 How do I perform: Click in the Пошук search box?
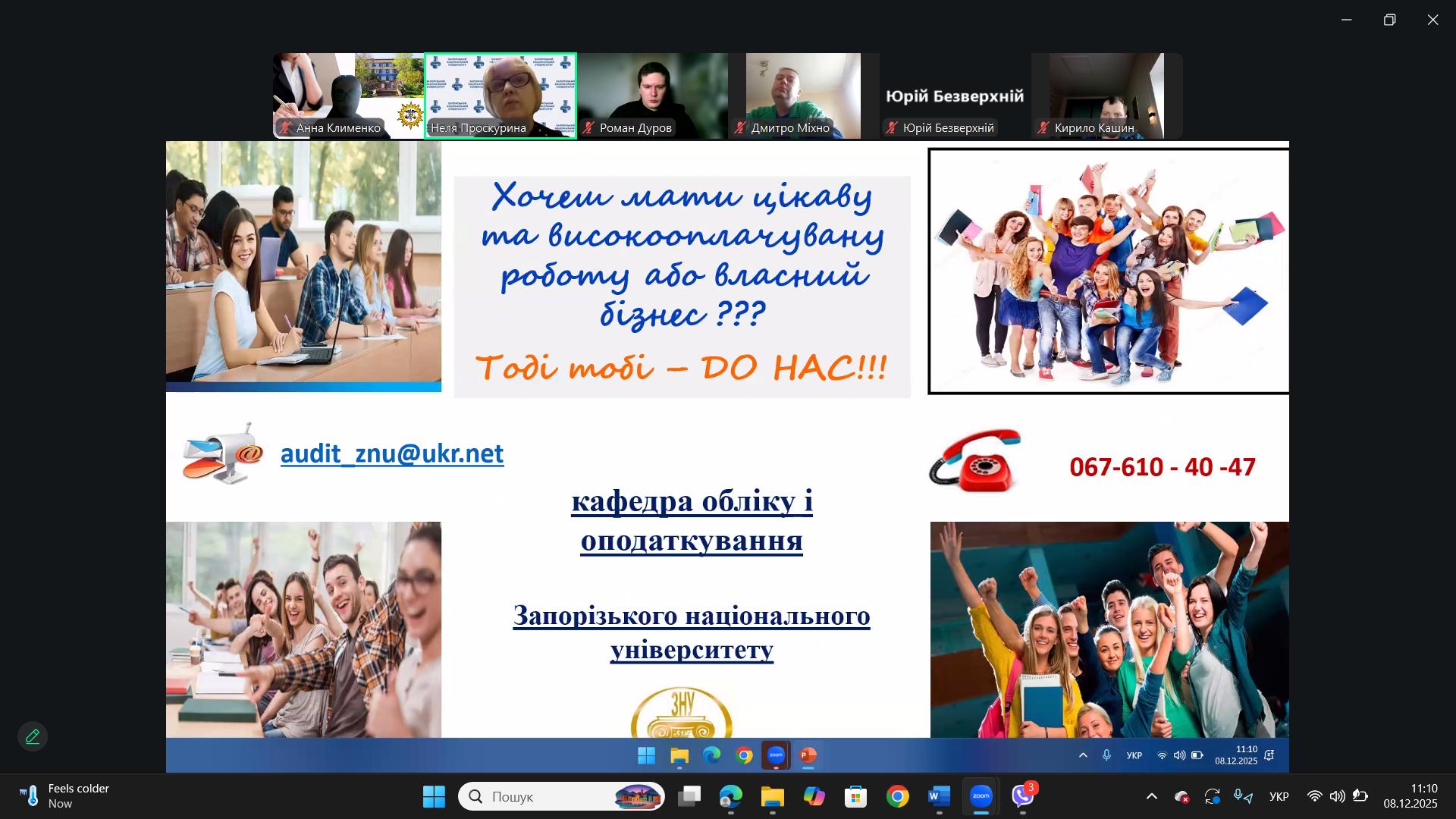point(550,796)
